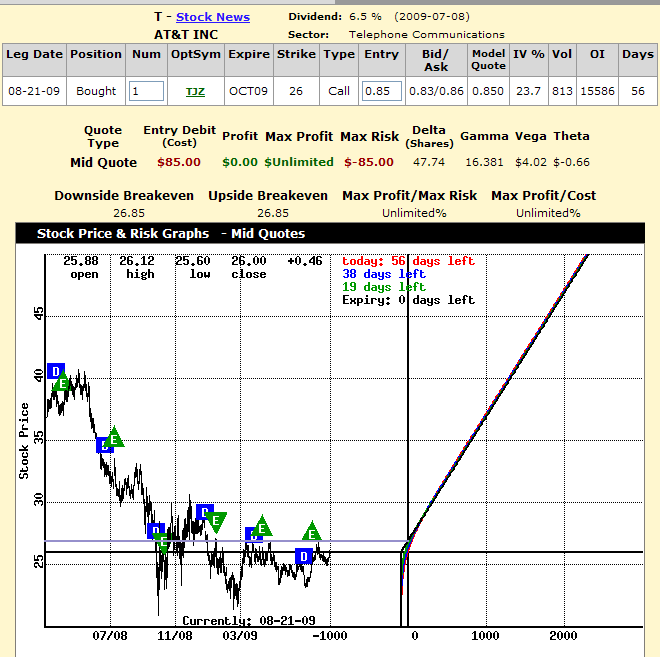
Task: Click the max risk value $-85.00
Action: [x=369, y=162]
